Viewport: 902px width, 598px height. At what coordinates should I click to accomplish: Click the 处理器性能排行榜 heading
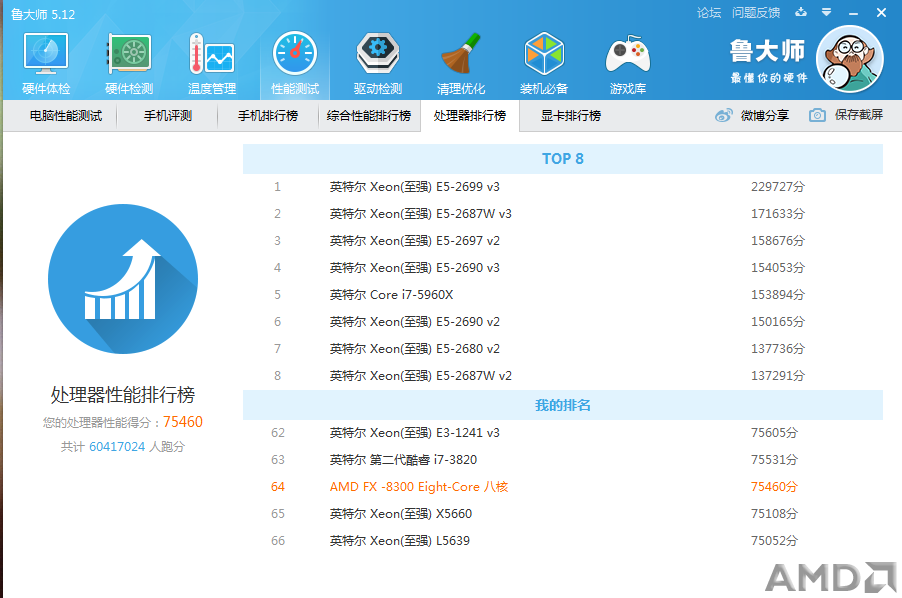(123, 395)
